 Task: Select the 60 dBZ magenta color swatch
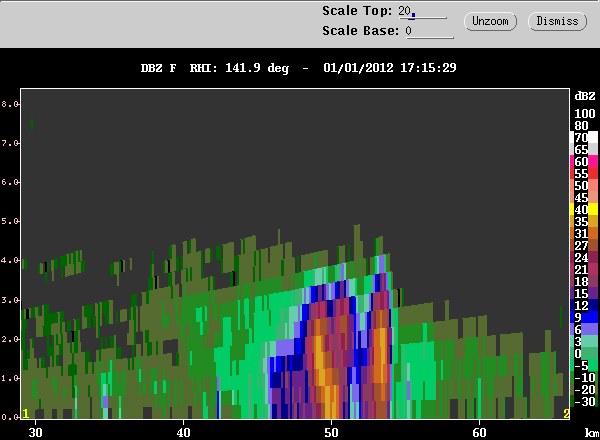point(593,161)
